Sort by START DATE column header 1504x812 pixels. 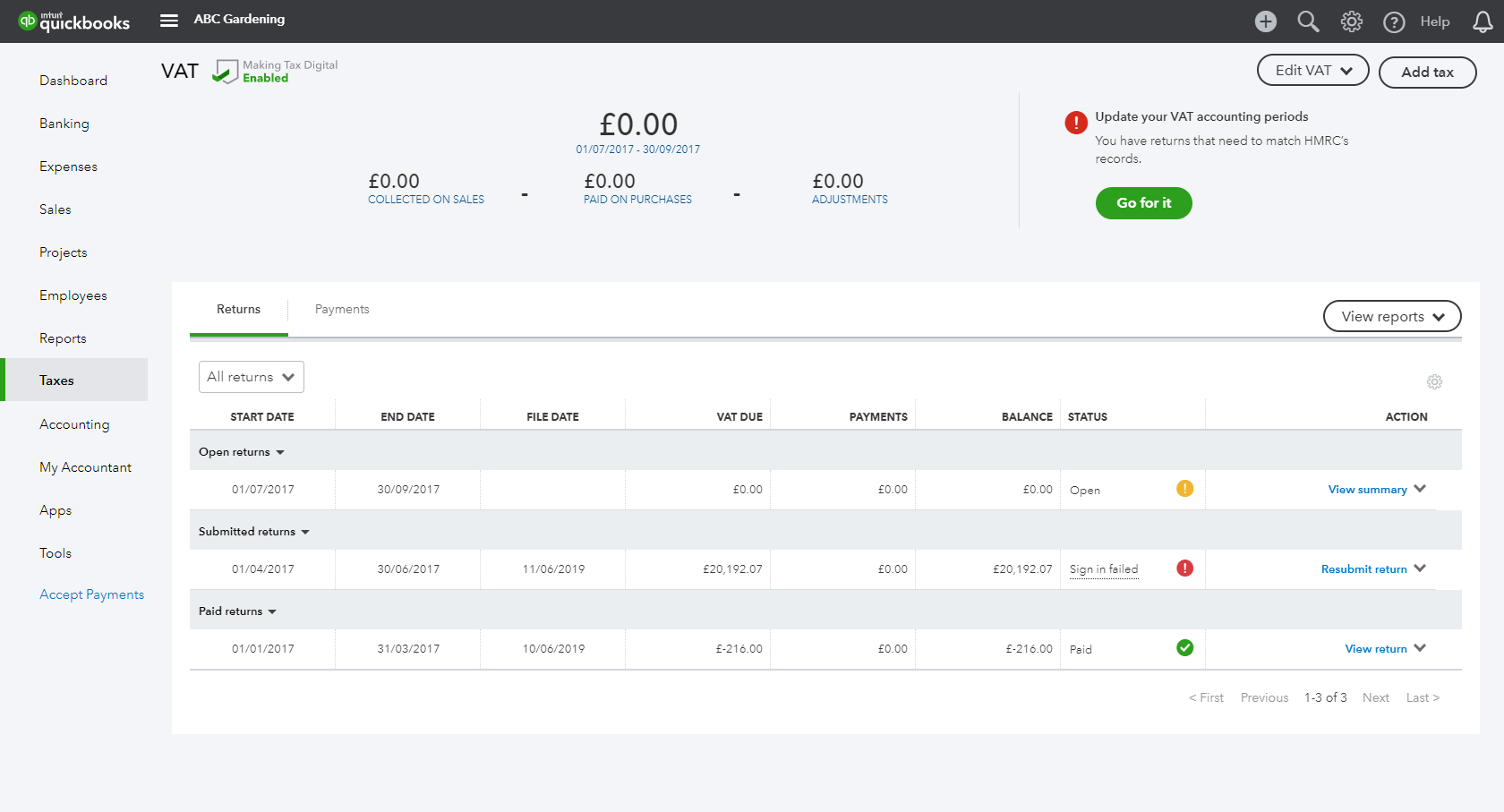coord(262,417)
